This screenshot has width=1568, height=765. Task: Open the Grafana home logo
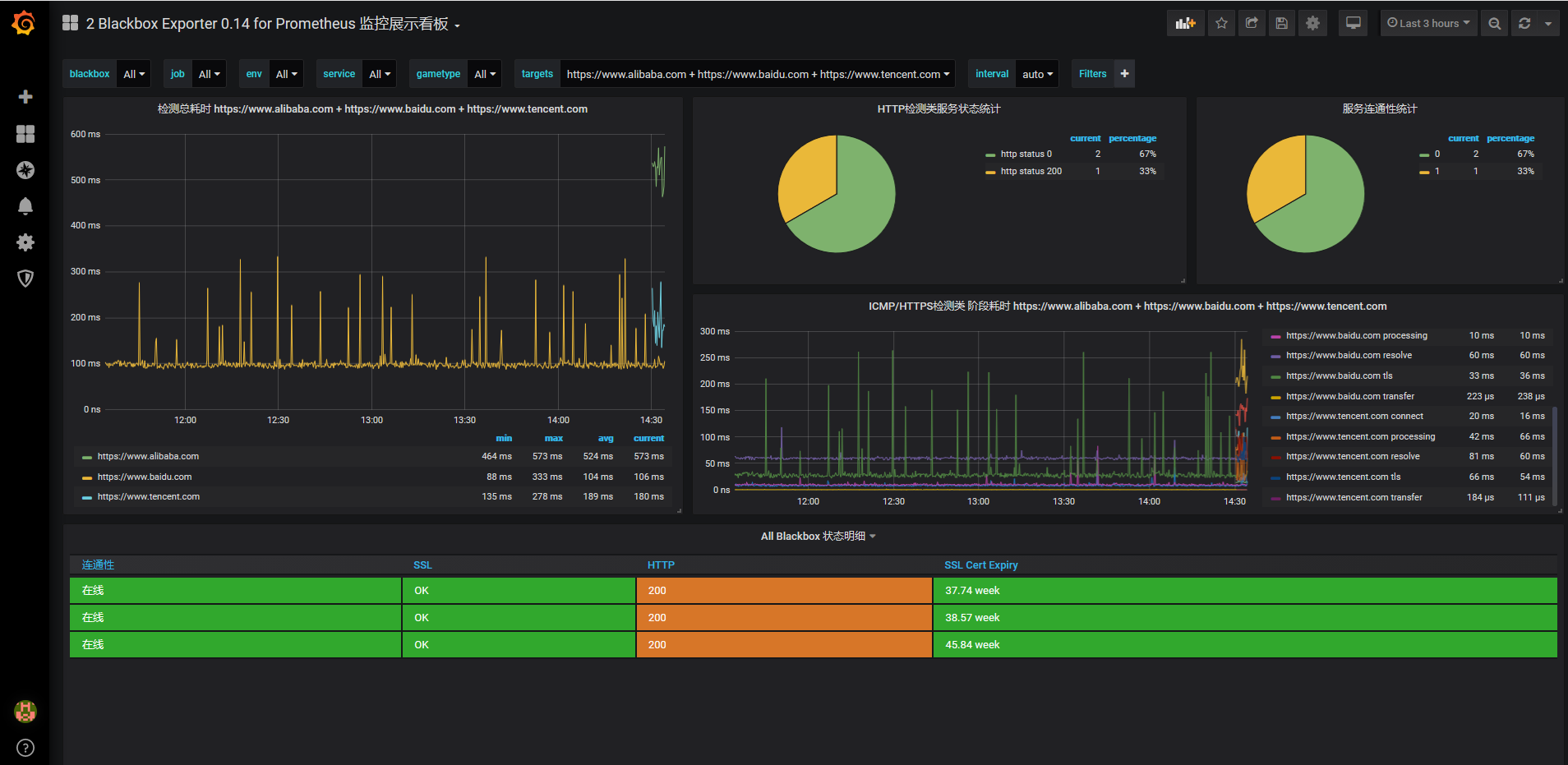click(24, 23)
